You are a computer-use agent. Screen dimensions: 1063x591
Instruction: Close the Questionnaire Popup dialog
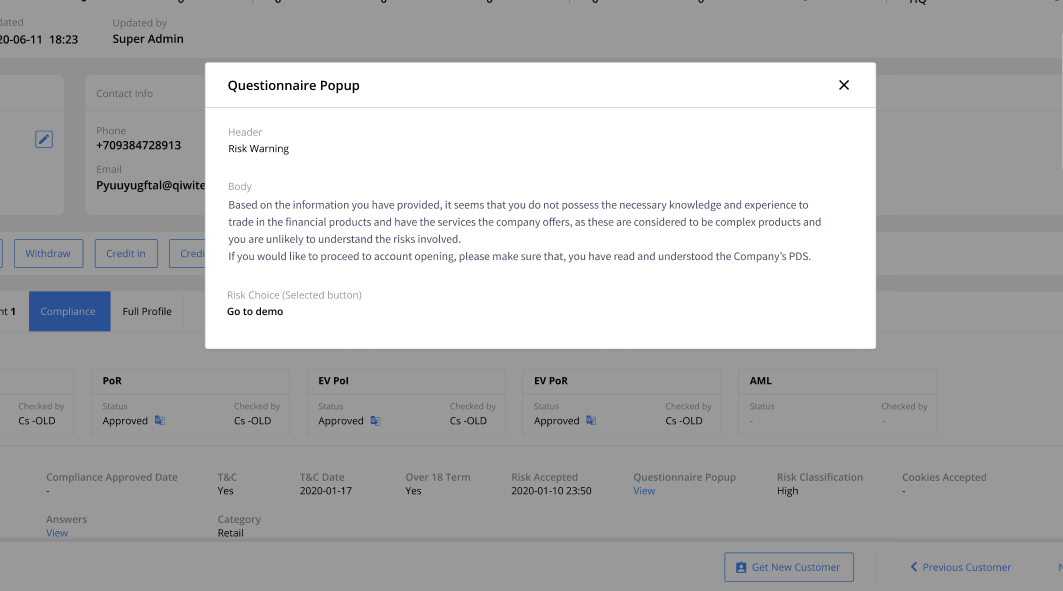[844, 85]
